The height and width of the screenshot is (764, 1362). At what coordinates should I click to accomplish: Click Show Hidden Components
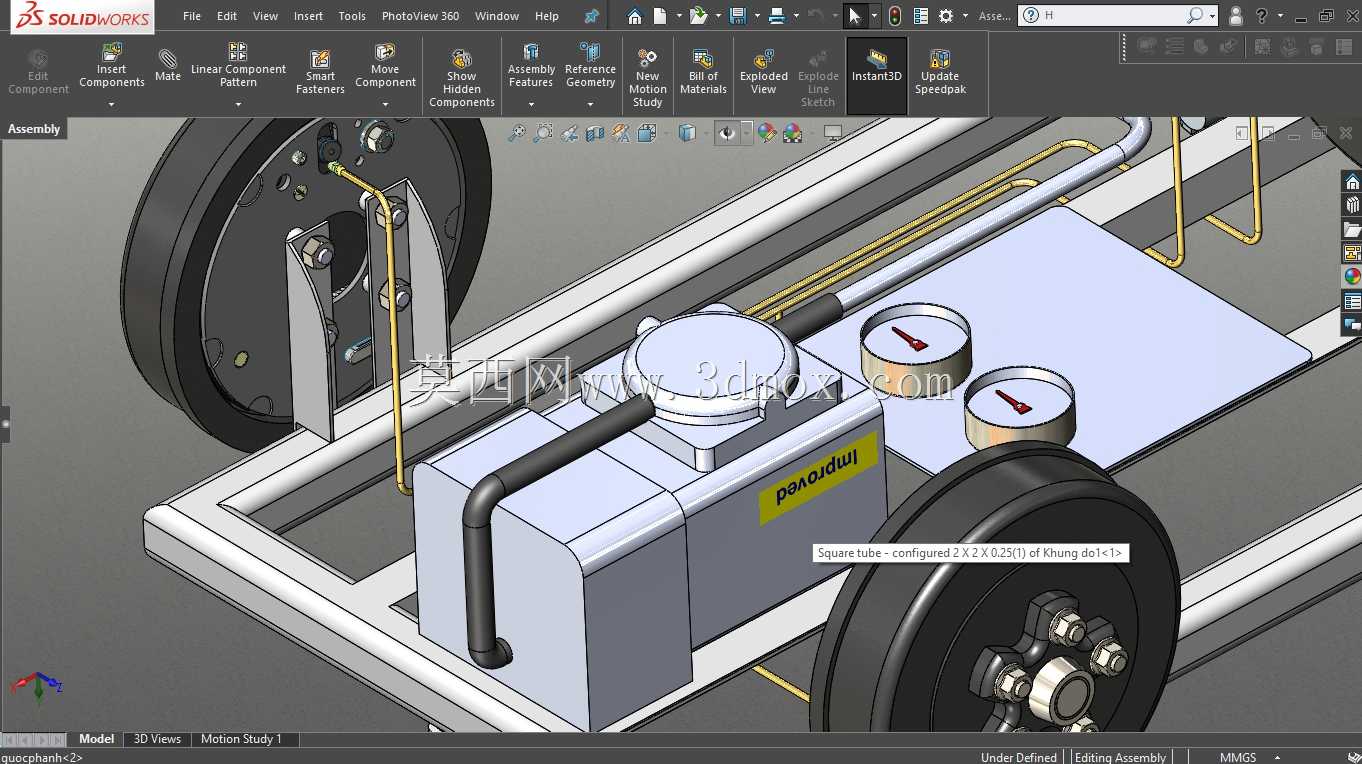[462, 78]
